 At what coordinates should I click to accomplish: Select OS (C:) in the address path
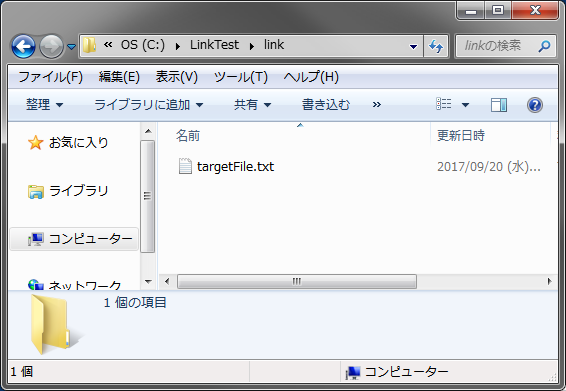pyautogui.click(x=143, y=45)
